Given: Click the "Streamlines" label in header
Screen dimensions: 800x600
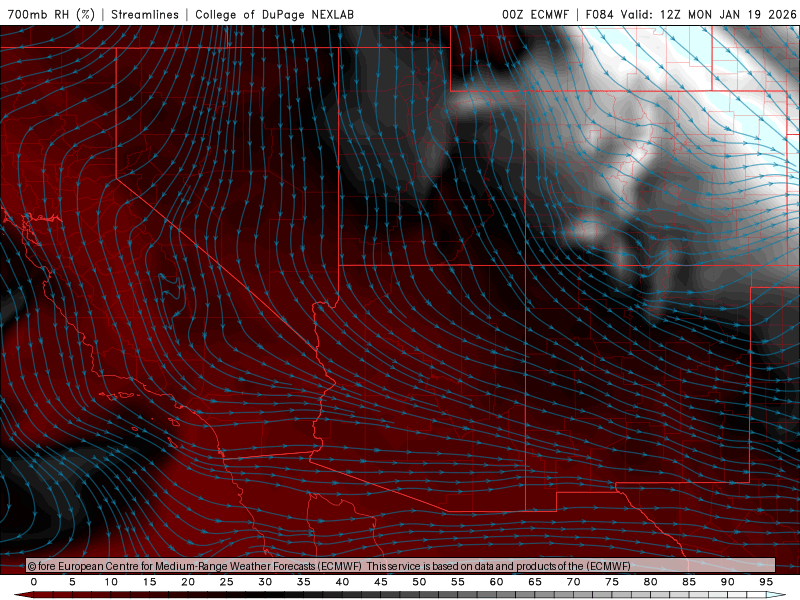Looking at the screenshot, I should click(145, 14).
